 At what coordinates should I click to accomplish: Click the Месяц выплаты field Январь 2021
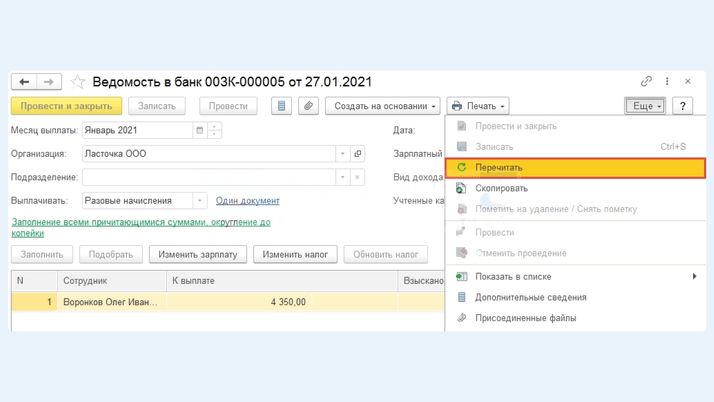138,130
